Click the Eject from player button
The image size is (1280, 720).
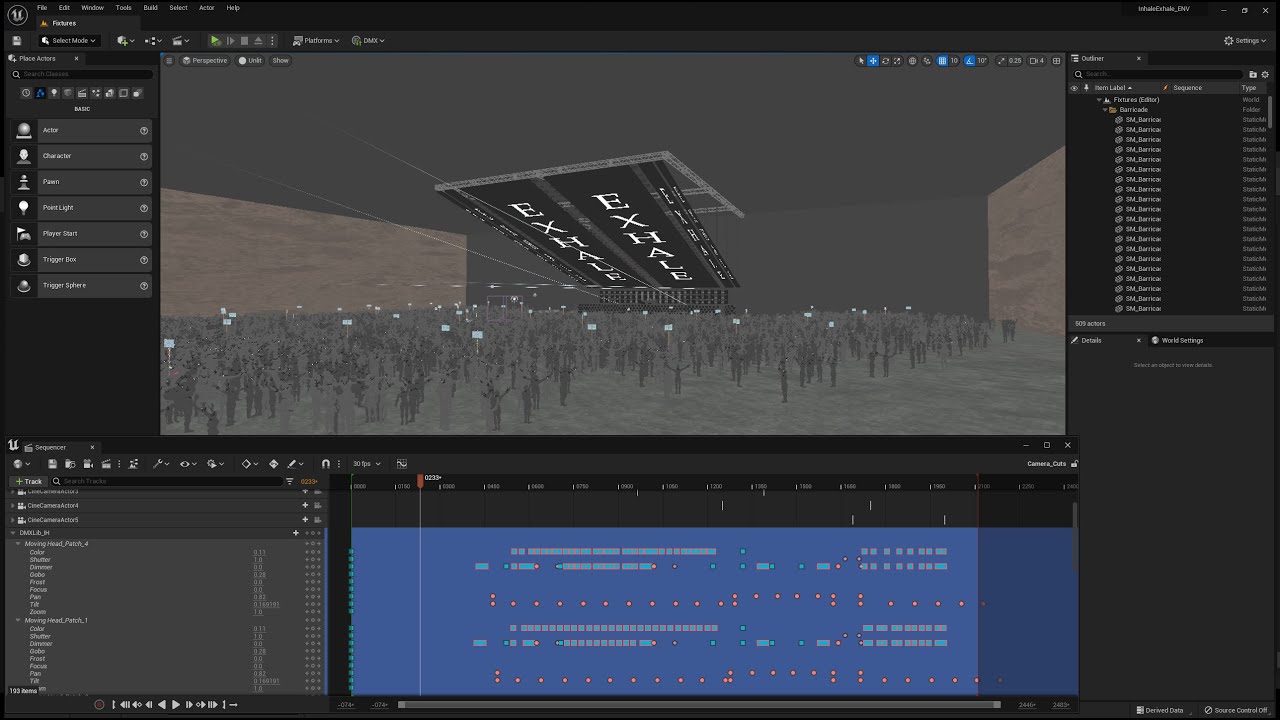click(257, 41)
